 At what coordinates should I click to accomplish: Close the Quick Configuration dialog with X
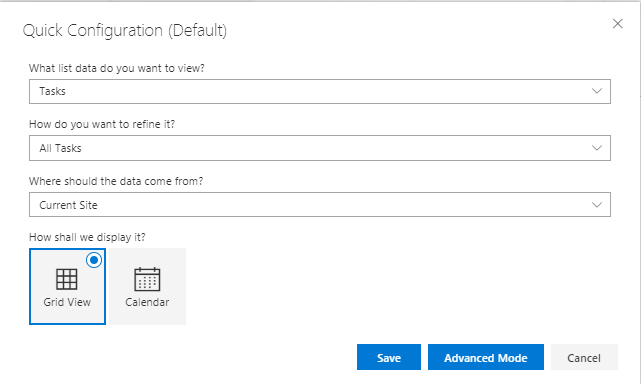point(617,24)
